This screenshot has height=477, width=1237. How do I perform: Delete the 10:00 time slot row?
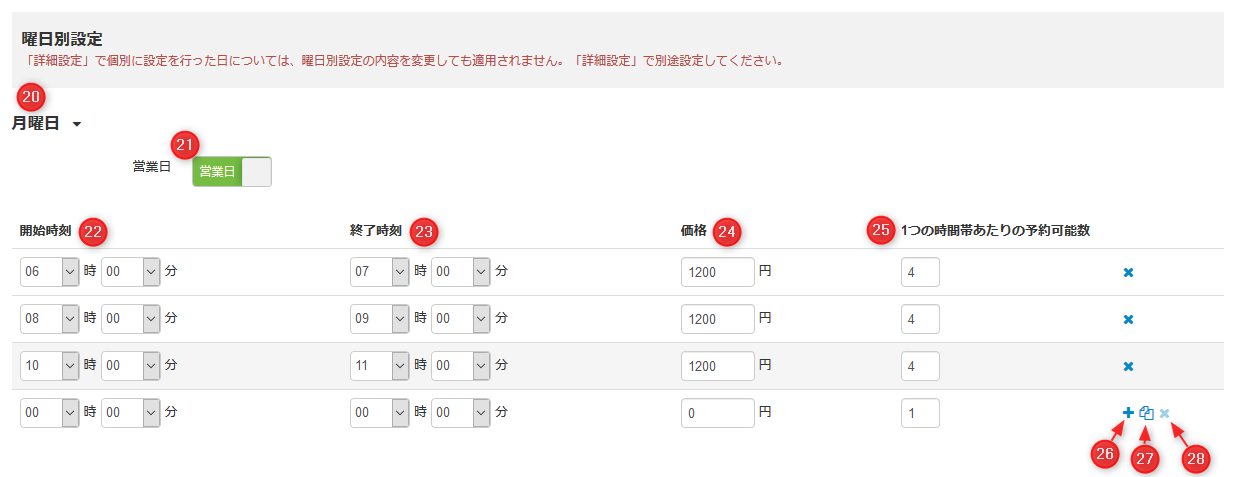coord(1128,366)
